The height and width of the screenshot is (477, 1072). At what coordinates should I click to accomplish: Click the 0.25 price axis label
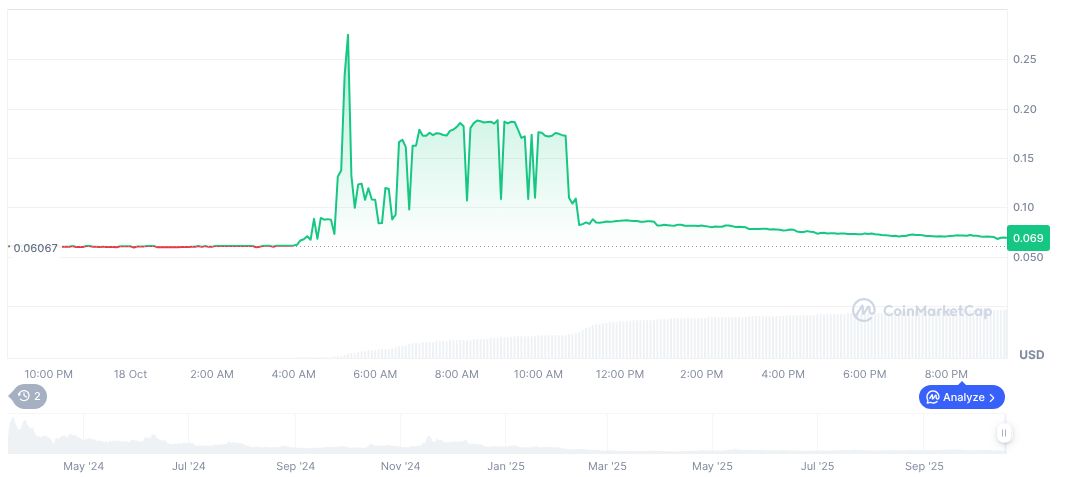1022,60
